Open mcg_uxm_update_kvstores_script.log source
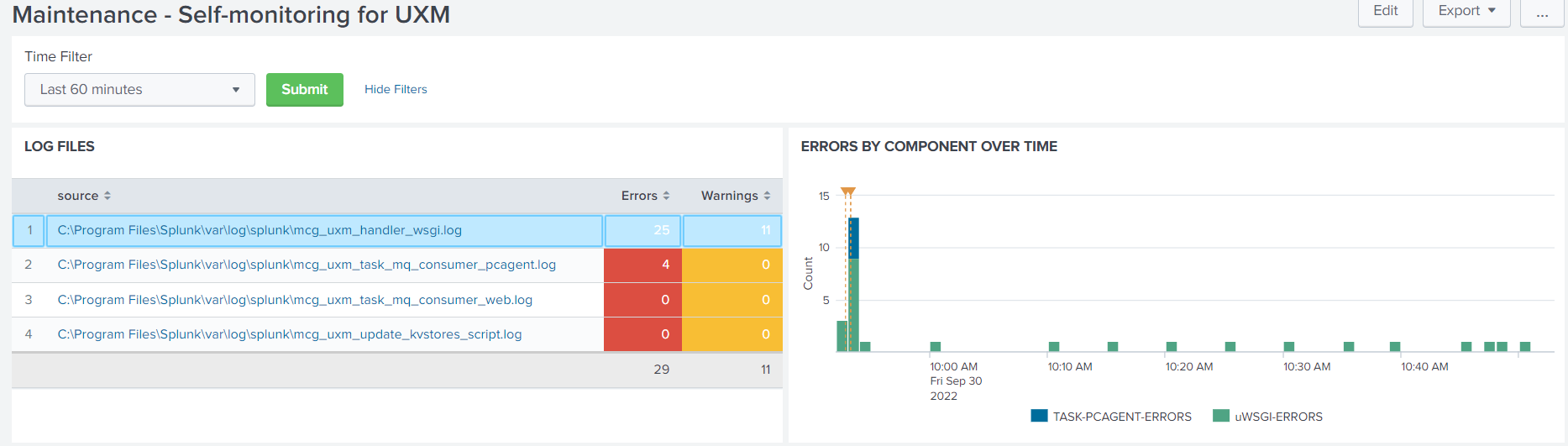The width and height of the screenshot is (1568, 446). [x=290, y=334]
